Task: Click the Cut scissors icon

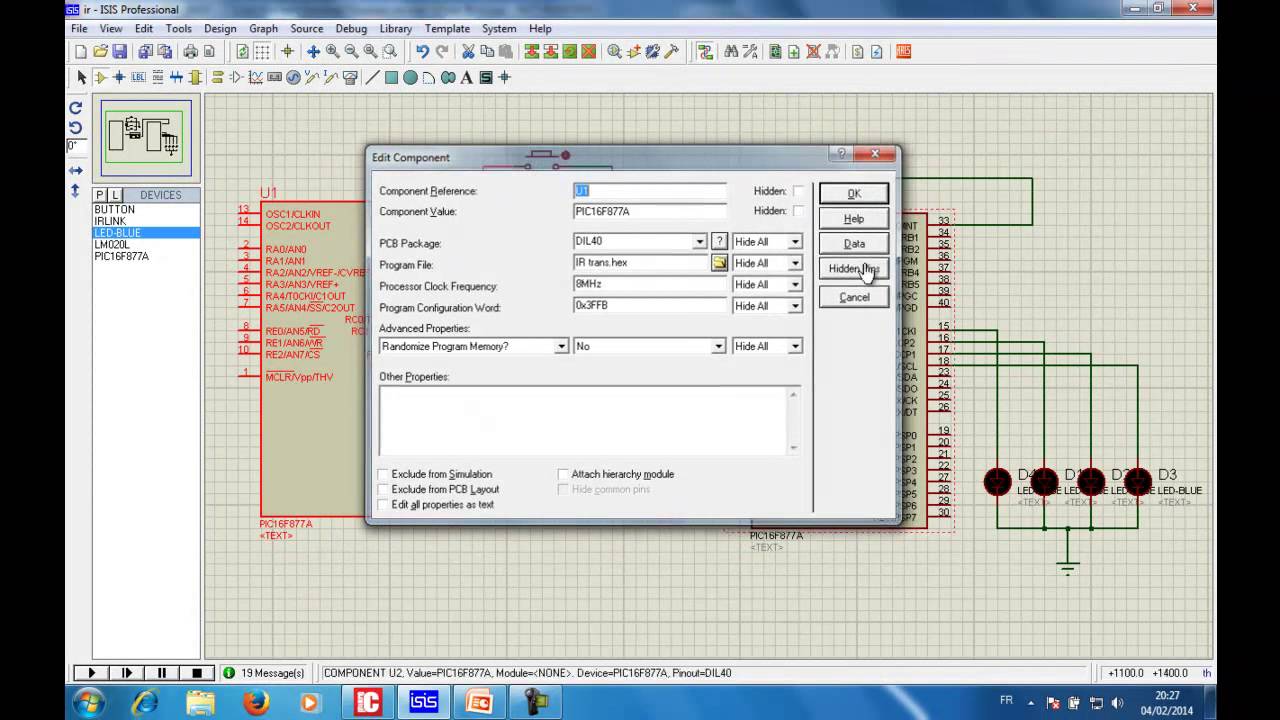Action: pos(467,52)
